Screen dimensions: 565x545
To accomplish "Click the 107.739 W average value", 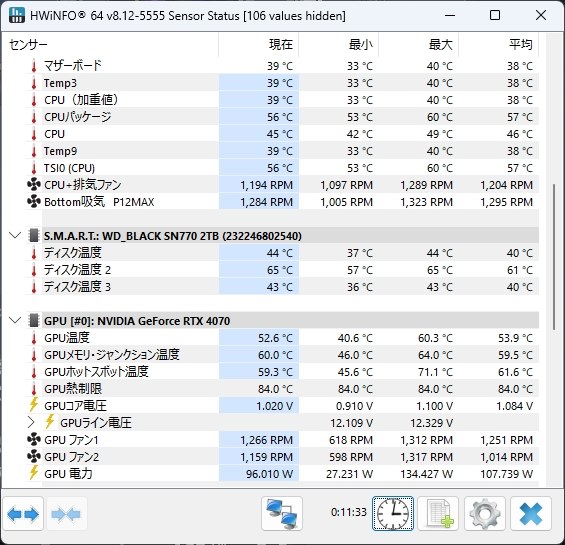I will [x=506, y=474].
